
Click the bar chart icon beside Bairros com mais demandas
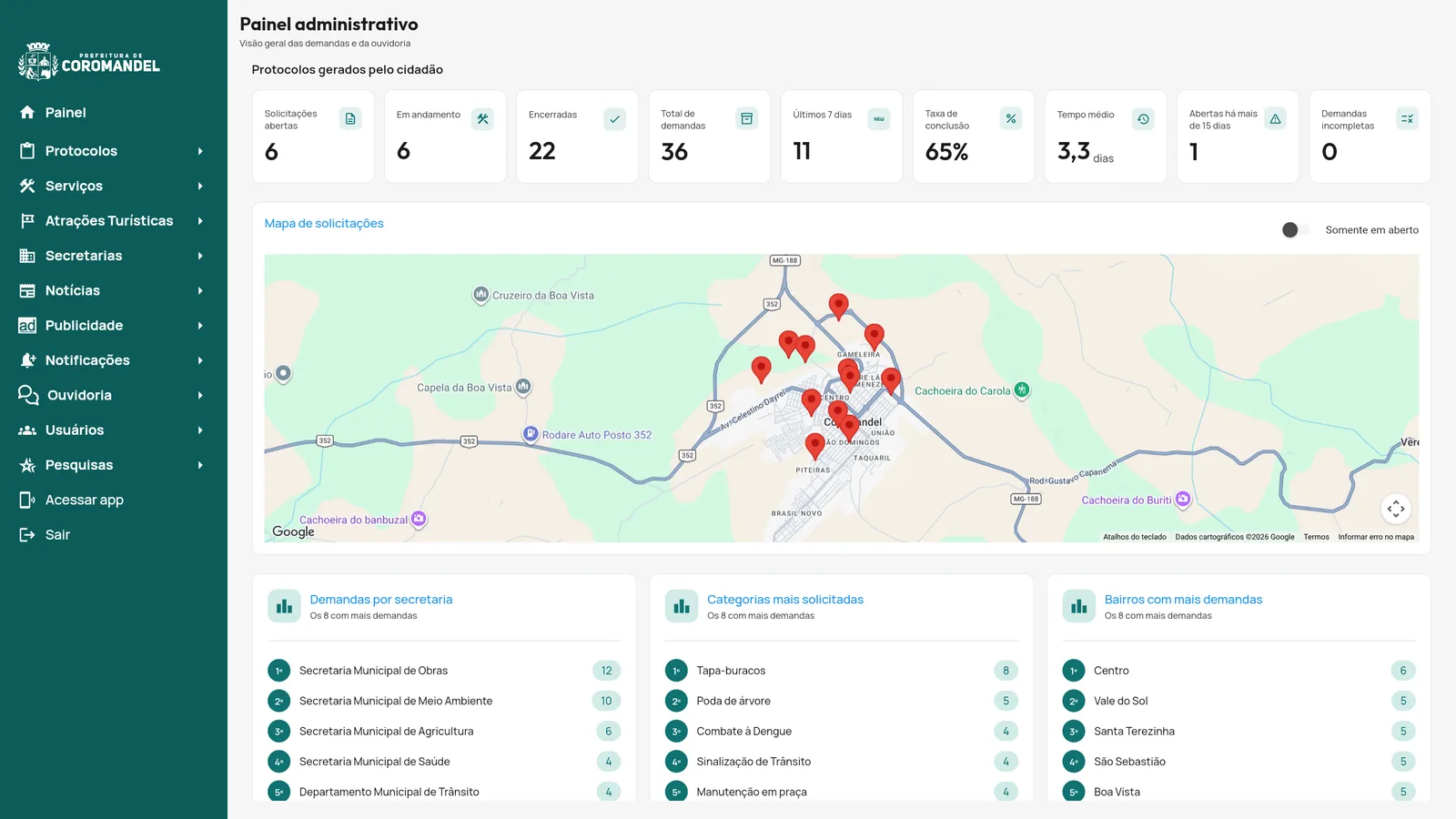tap(1079, 606)
